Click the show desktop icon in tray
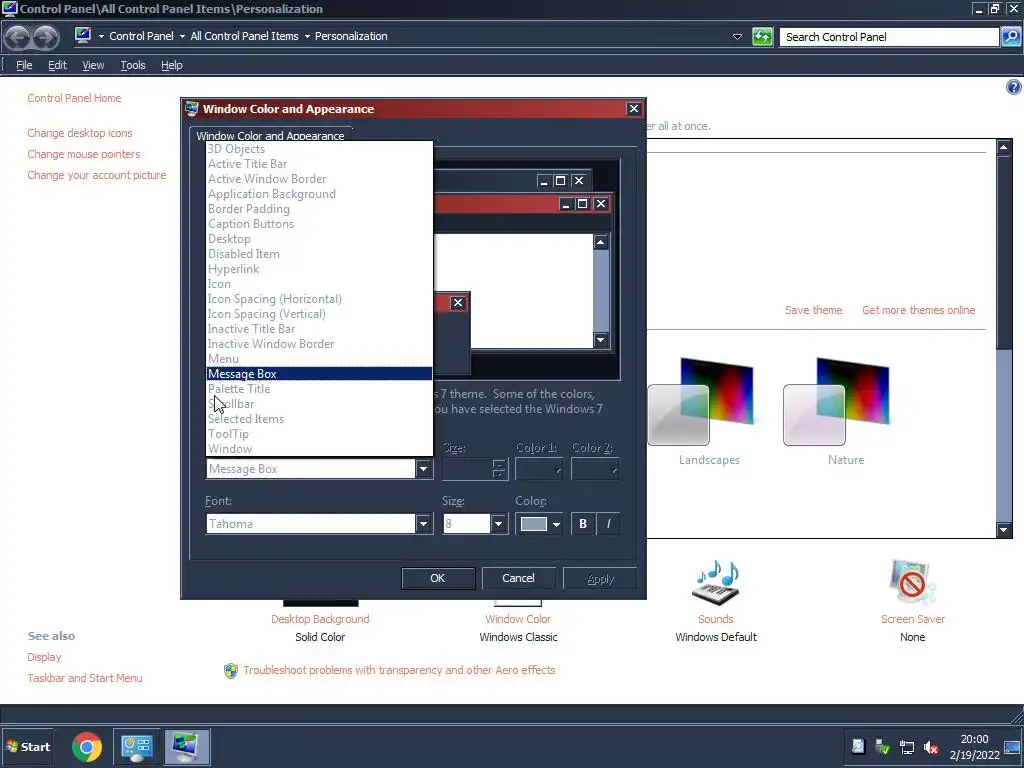 point(1013,747)
